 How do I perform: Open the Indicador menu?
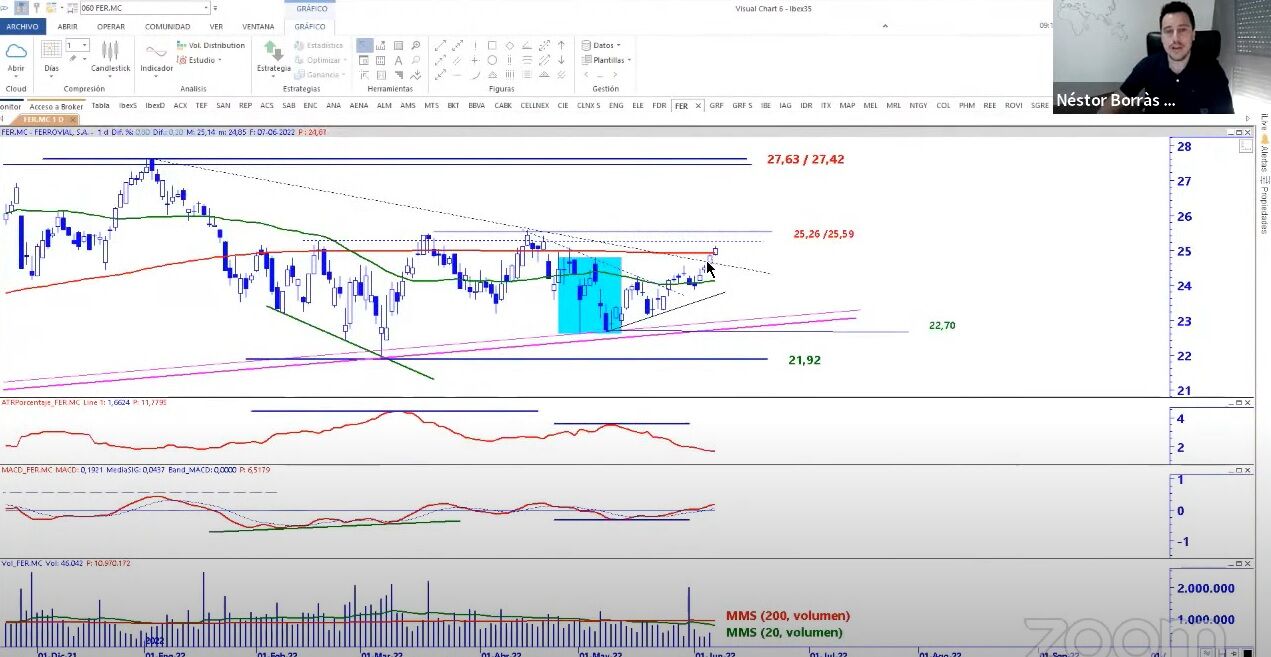156,57
